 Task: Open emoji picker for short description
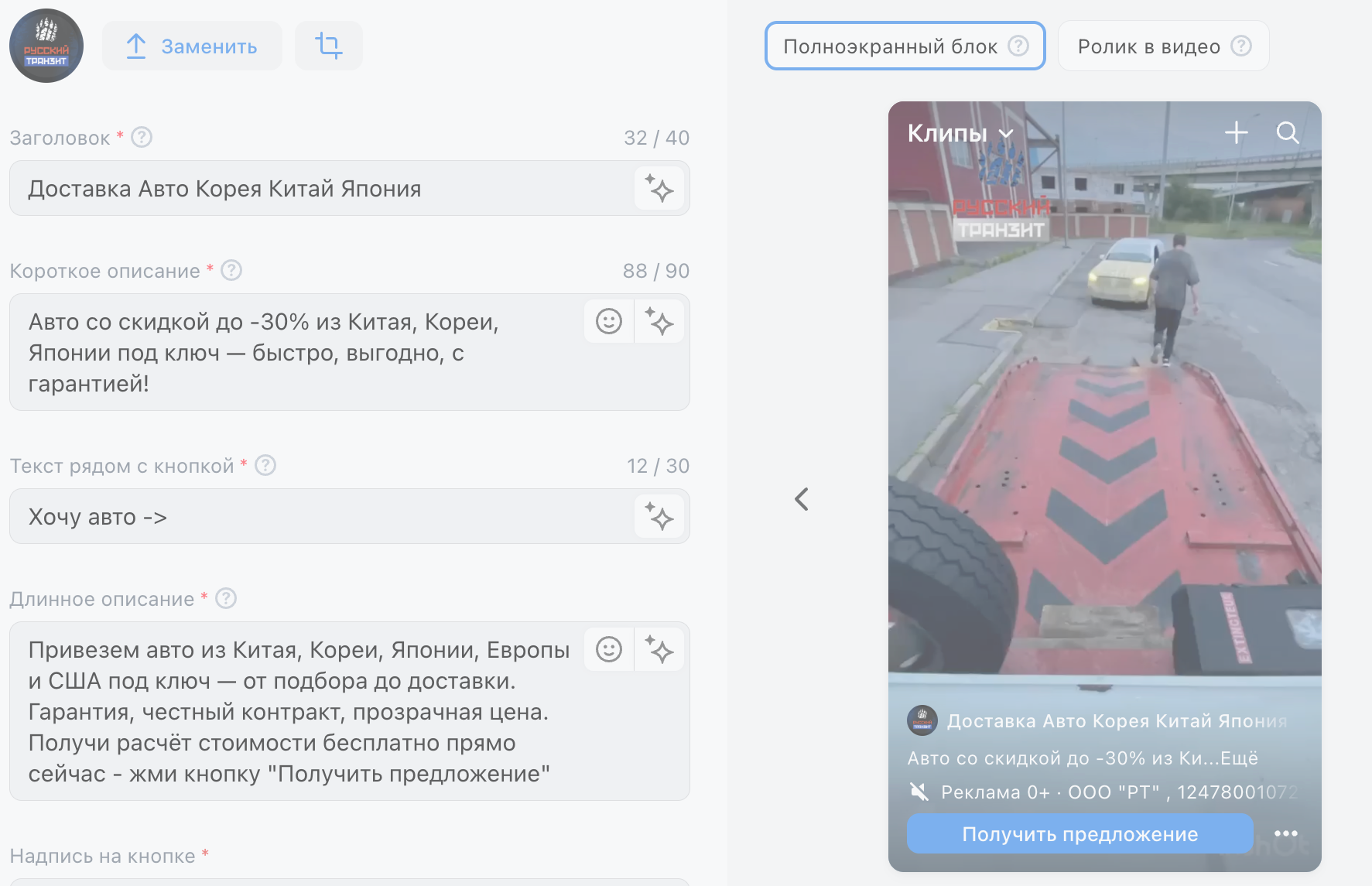click(x=609, y=321)
